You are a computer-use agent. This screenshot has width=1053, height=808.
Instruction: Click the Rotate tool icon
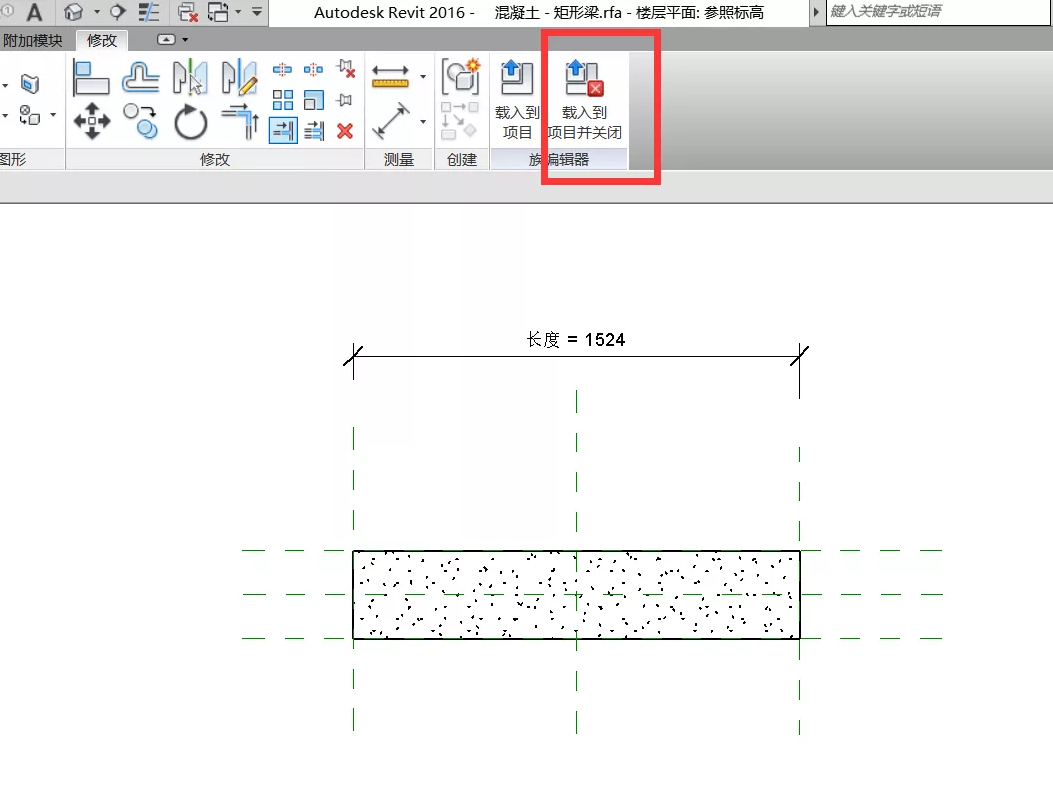[x=190, y=123]
